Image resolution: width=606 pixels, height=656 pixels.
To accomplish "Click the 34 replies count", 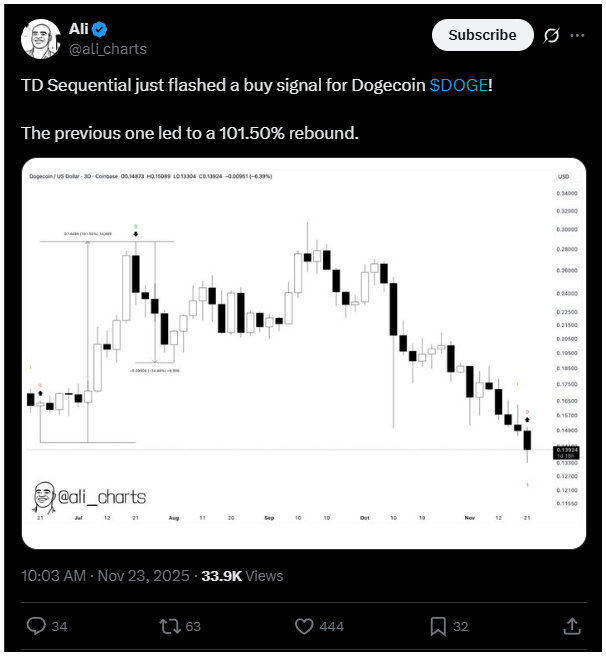I will (59, 626).
